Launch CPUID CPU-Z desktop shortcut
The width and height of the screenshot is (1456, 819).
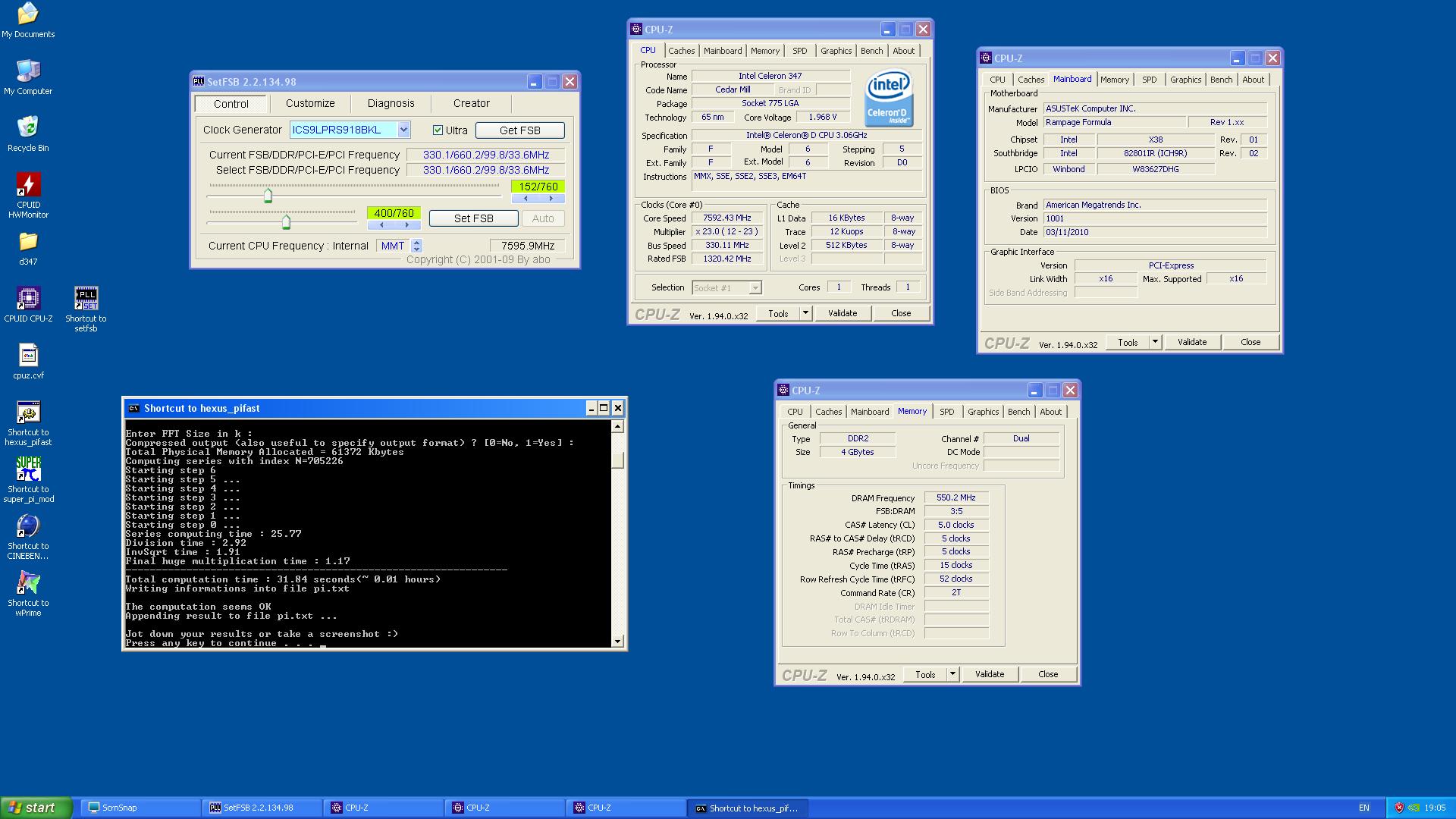(x=28, y=305)
